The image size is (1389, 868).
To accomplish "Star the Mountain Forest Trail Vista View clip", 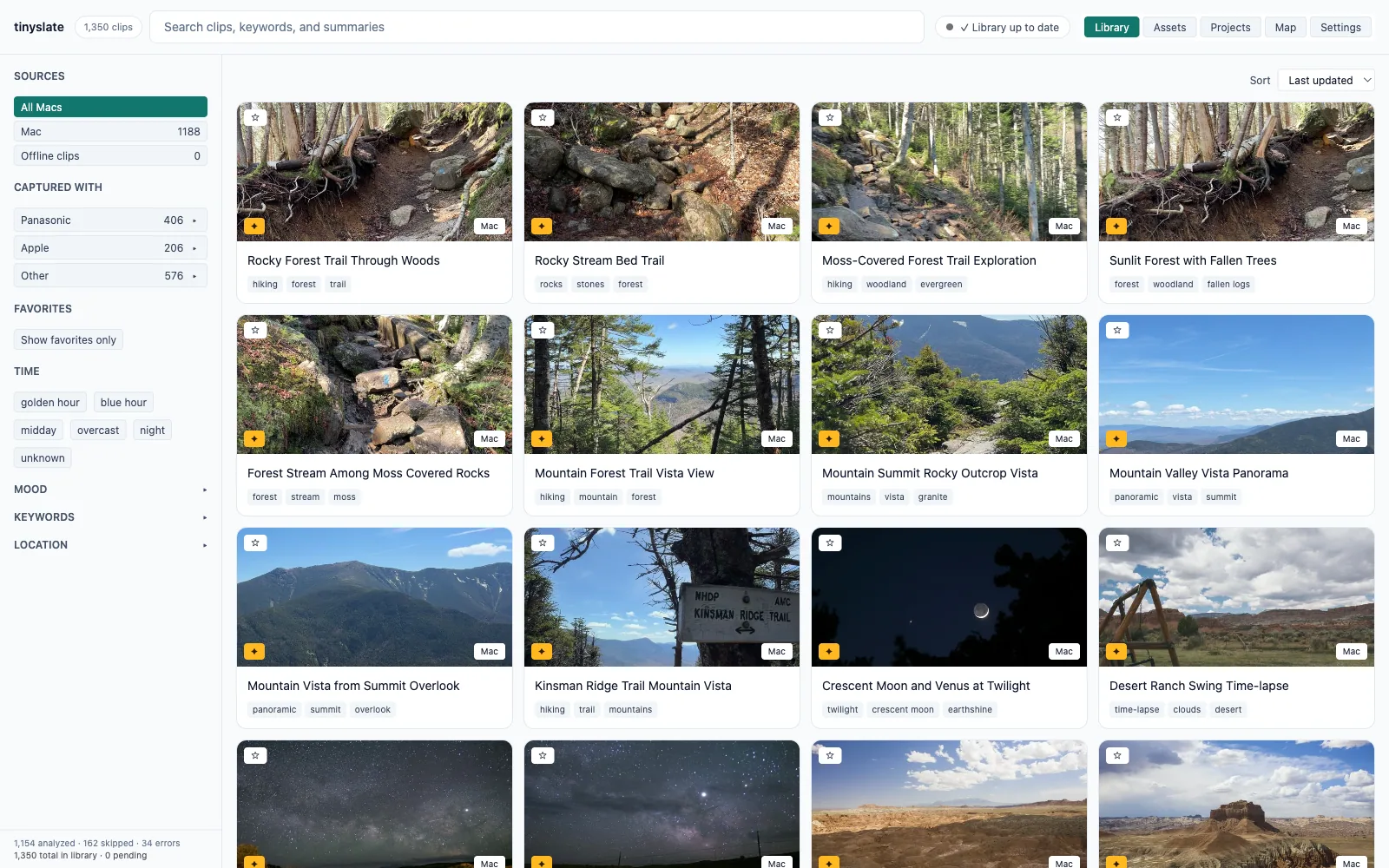I will tap(543, 330).
